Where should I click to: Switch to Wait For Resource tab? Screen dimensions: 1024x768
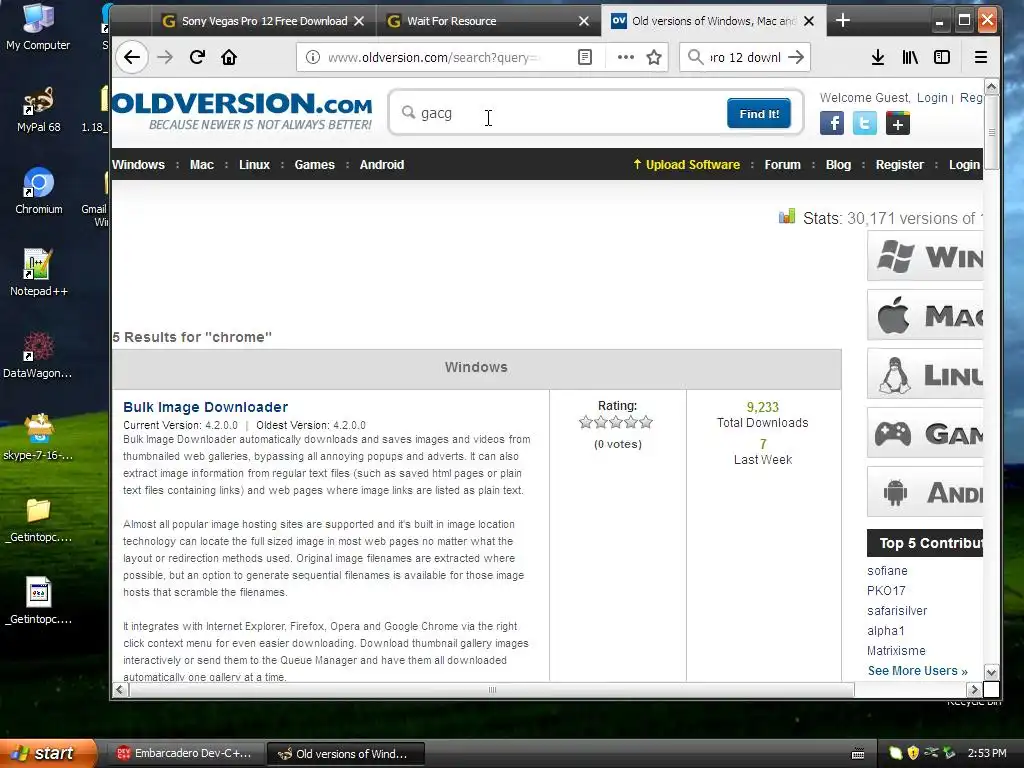point(487,21)
